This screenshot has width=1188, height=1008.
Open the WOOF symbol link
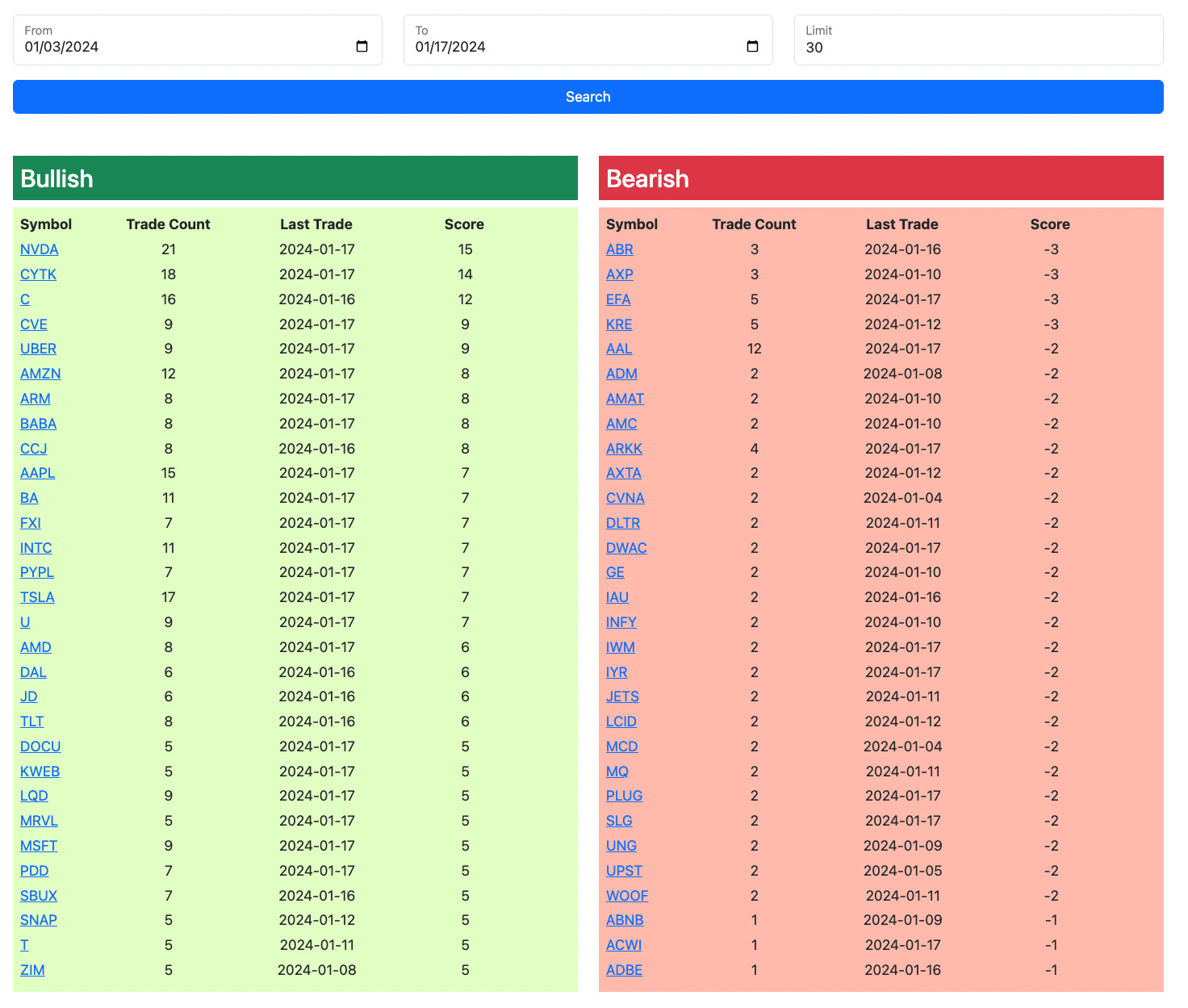pos(627,896)
